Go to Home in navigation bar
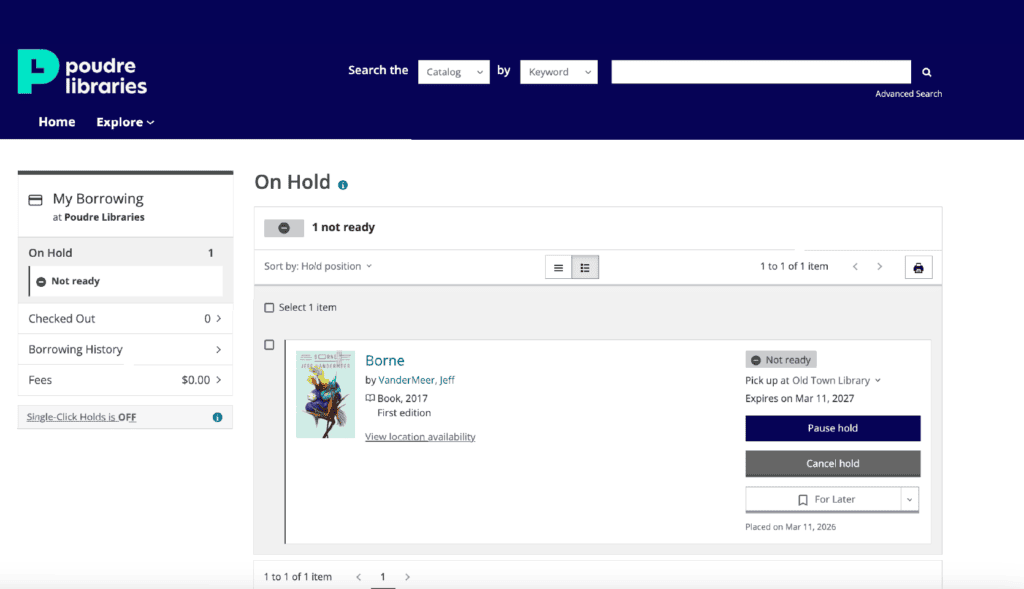This screenshot has width=1024, height=589. 57,122
